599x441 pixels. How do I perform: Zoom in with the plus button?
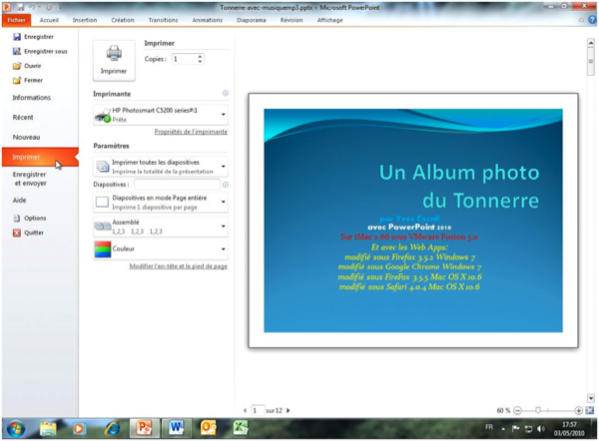(x=578, y=410)
